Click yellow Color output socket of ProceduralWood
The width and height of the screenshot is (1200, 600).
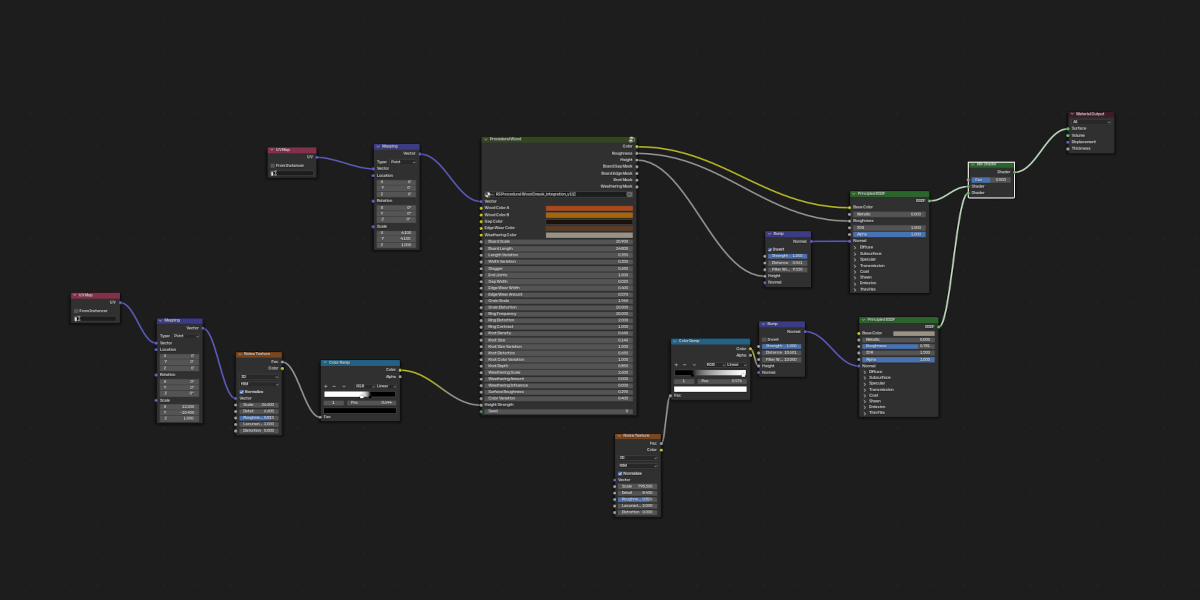tap(637, 146)
